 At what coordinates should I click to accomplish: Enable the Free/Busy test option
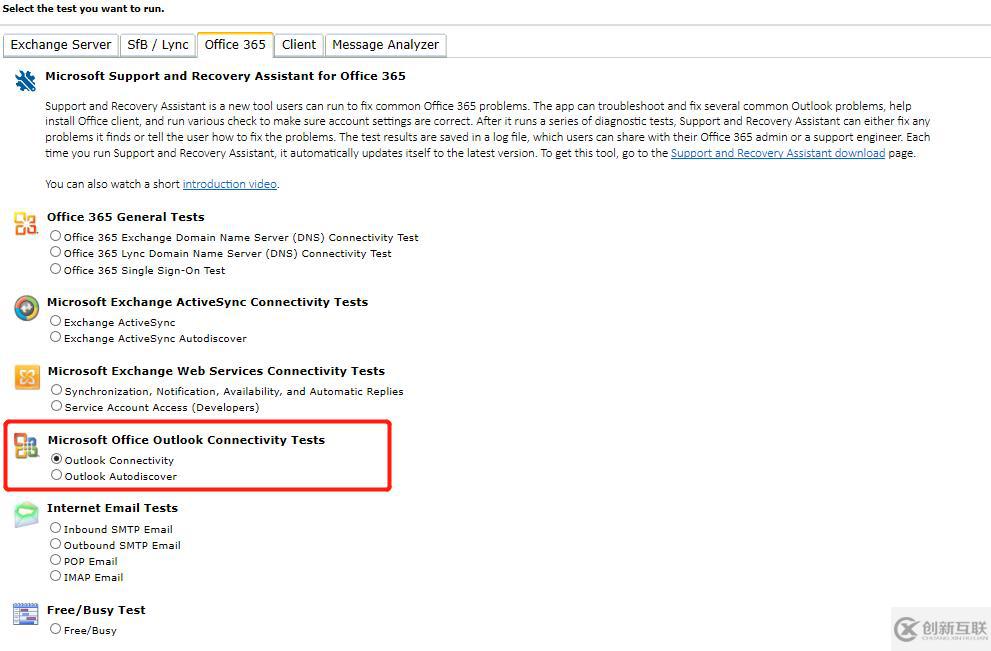click(x=56, y=629)
